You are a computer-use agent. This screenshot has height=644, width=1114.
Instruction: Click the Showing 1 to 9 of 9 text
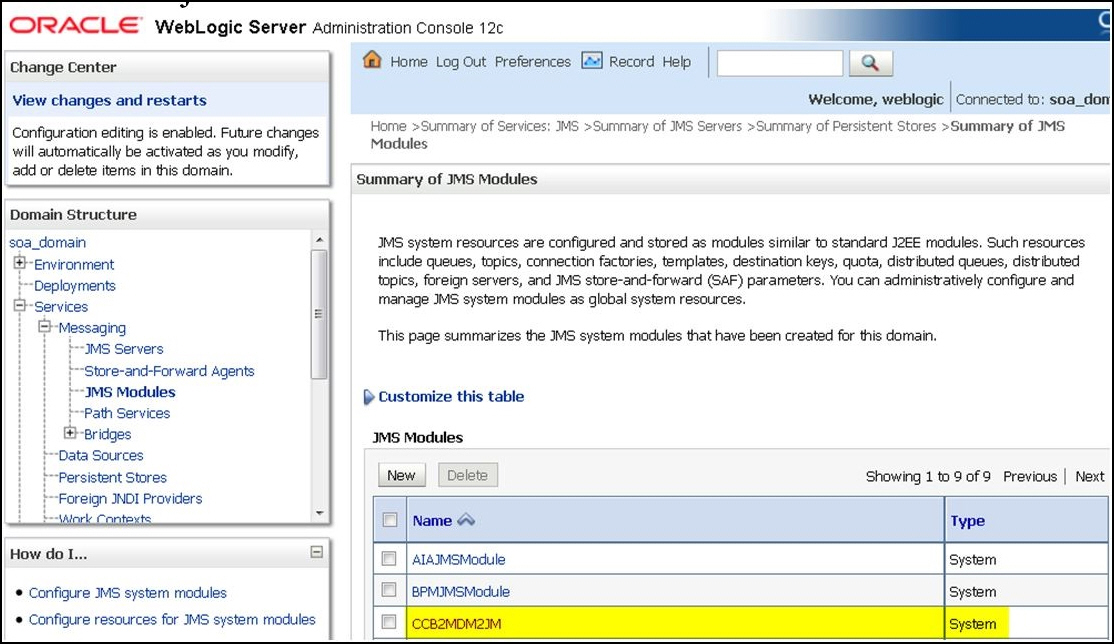tap(928, 476)
